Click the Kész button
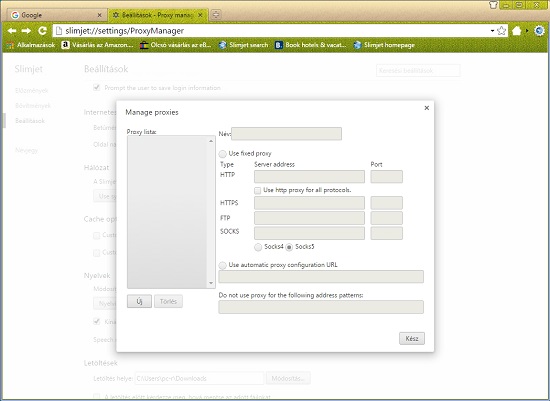The height and width of the screenshot is (401, 550). (412, 339)
